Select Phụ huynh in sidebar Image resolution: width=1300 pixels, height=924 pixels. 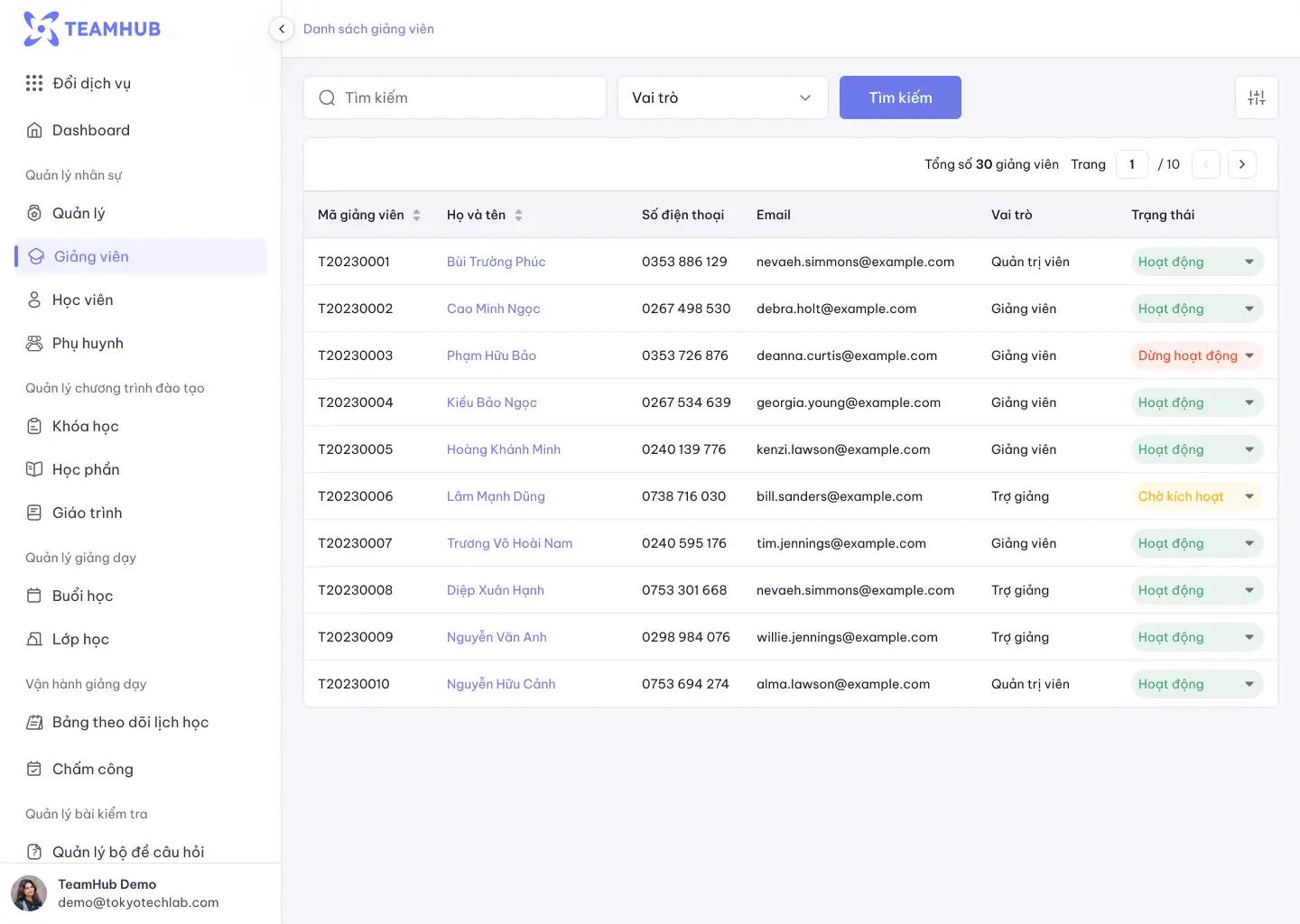(141, 343)
